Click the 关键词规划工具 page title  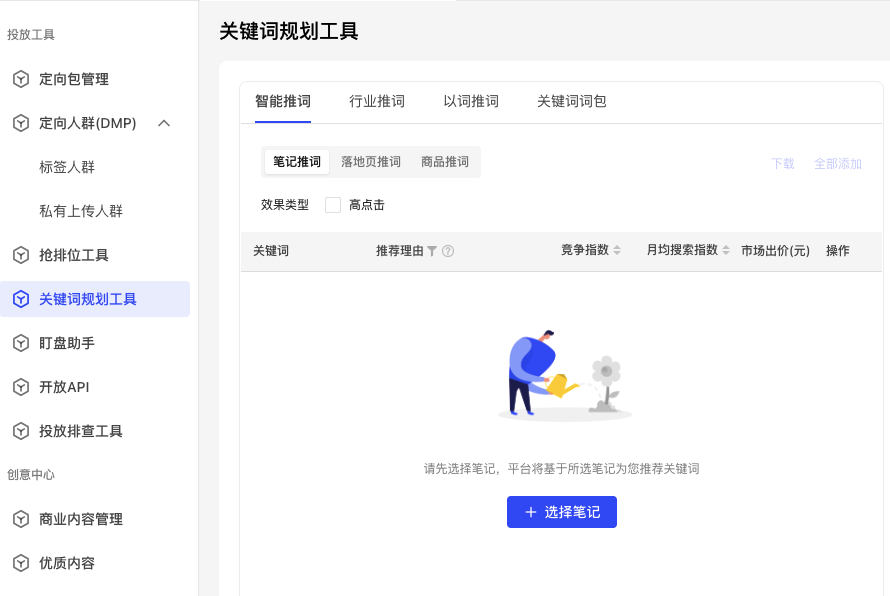pos(288,31)
